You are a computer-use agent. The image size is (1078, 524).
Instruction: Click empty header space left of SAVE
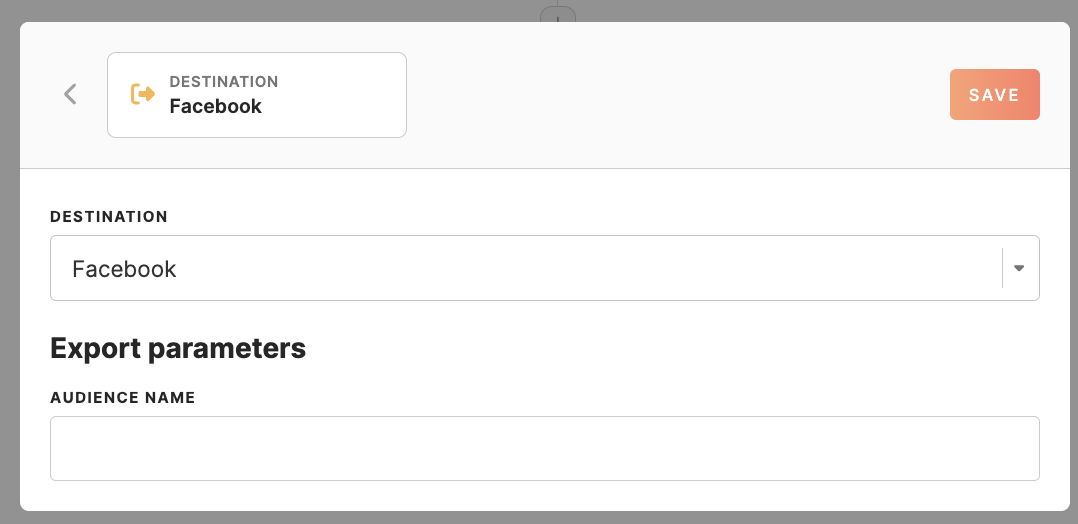tap(680, 94)
